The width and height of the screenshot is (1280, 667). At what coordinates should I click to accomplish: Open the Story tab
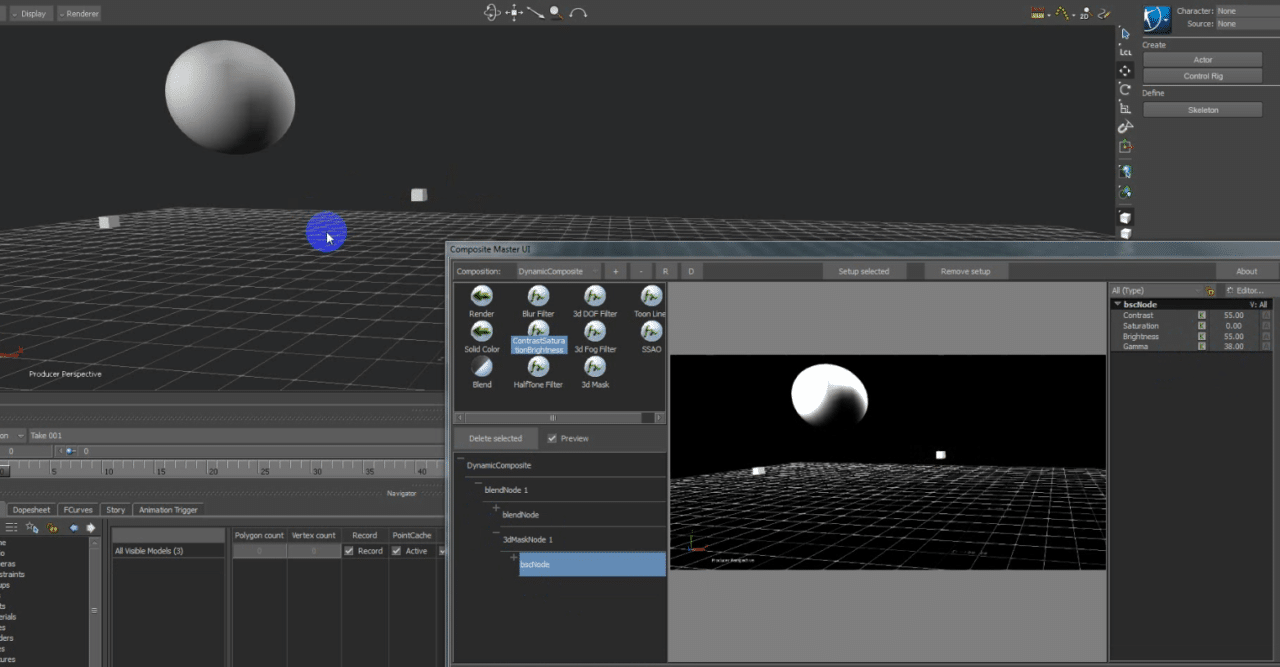pyautogui.click(x=116, y=510)
